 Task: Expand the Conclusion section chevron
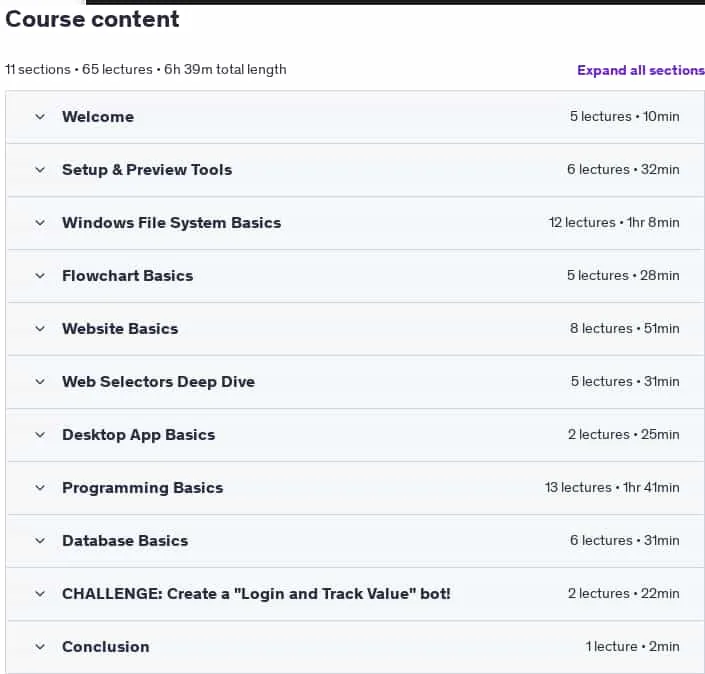click(x=40, y=647)
